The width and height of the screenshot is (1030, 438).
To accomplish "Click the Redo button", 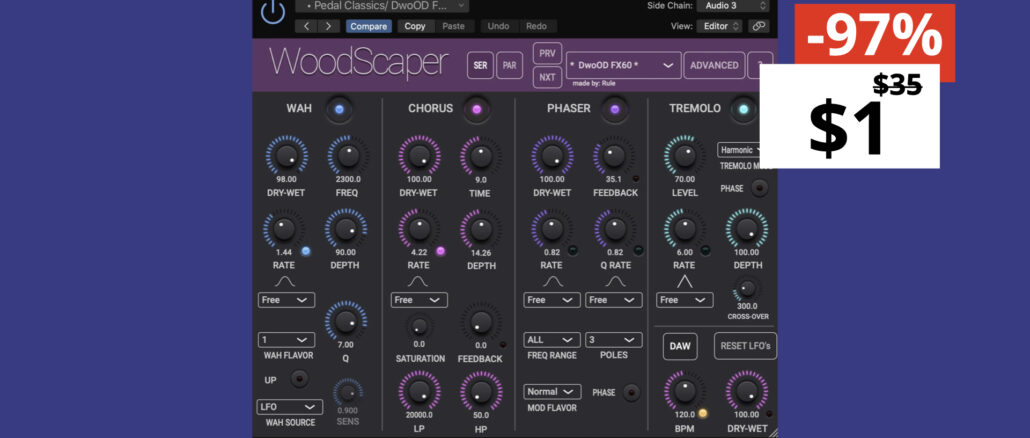I will [536, 26].
